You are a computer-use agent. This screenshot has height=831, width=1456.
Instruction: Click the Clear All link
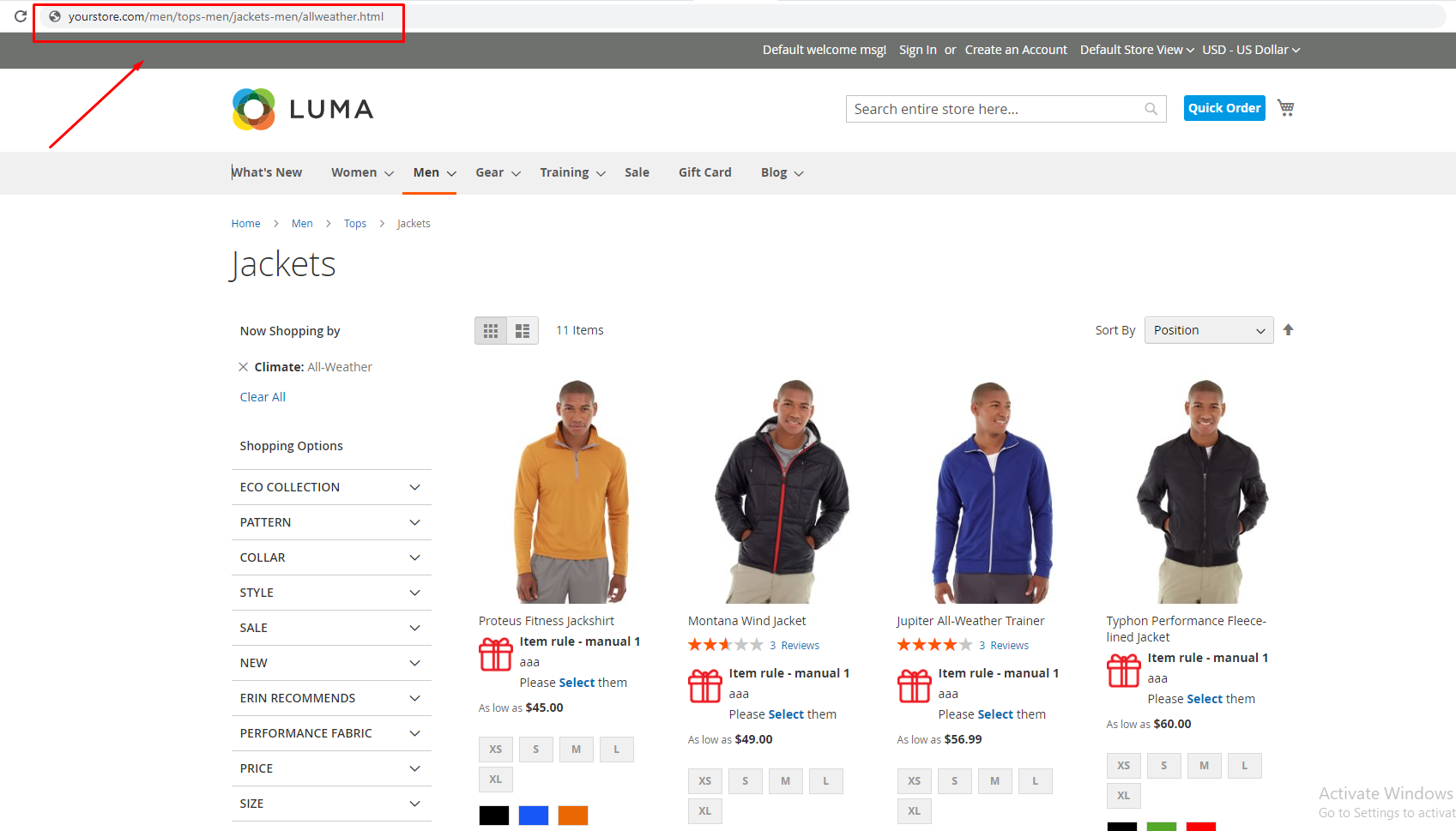pos(263,397)
